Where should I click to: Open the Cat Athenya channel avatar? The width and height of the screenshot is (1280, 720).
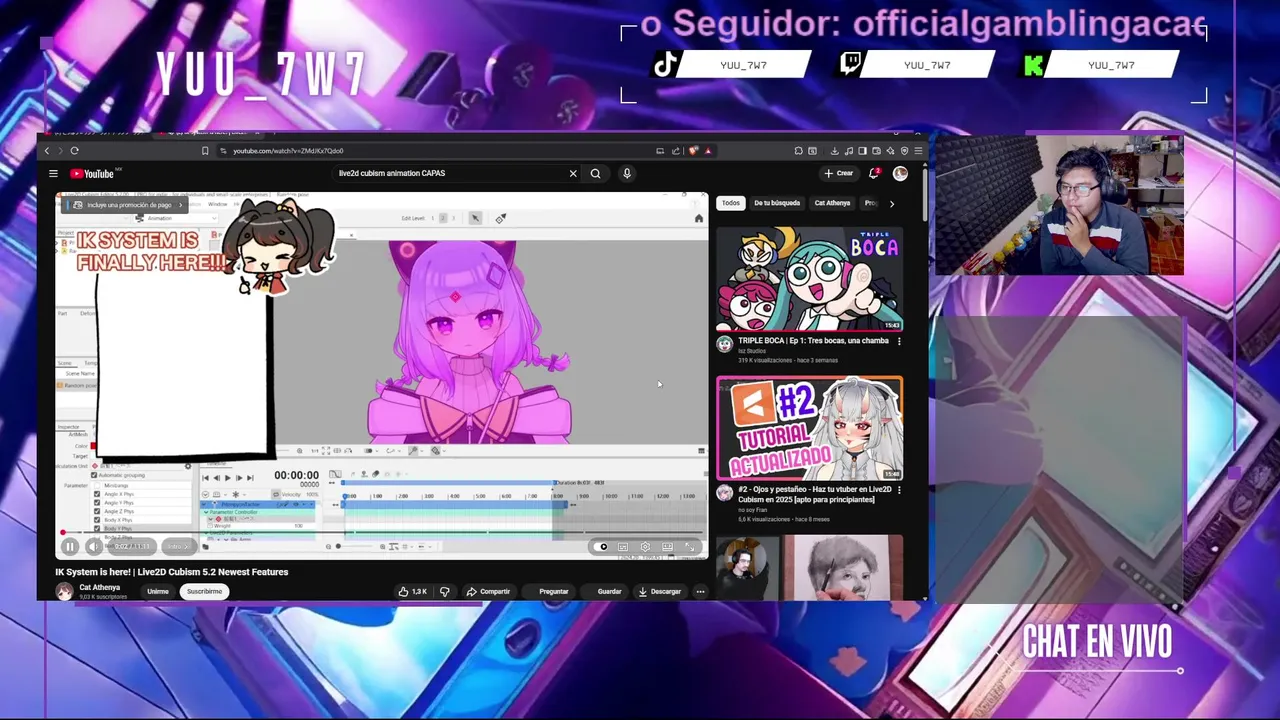[x=64, y=591]
